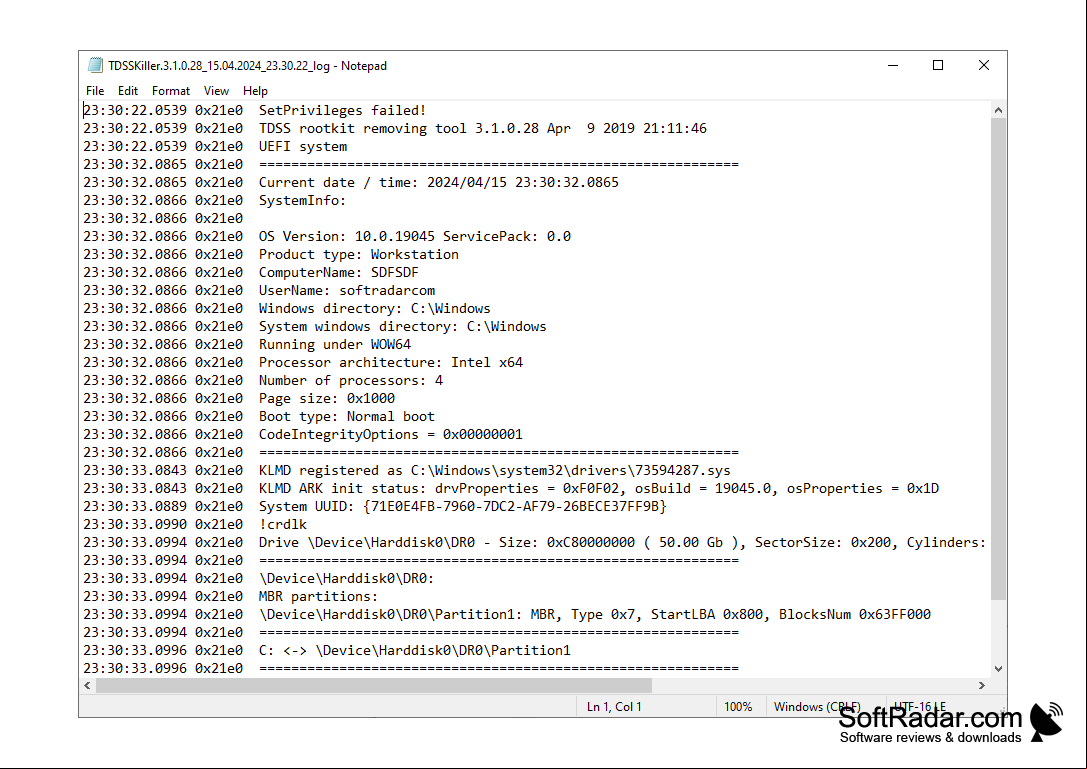This screenshot has height=769, width=1087.
Task: Click the horizontal scrollbar right arrow
Action: [982, 685]
